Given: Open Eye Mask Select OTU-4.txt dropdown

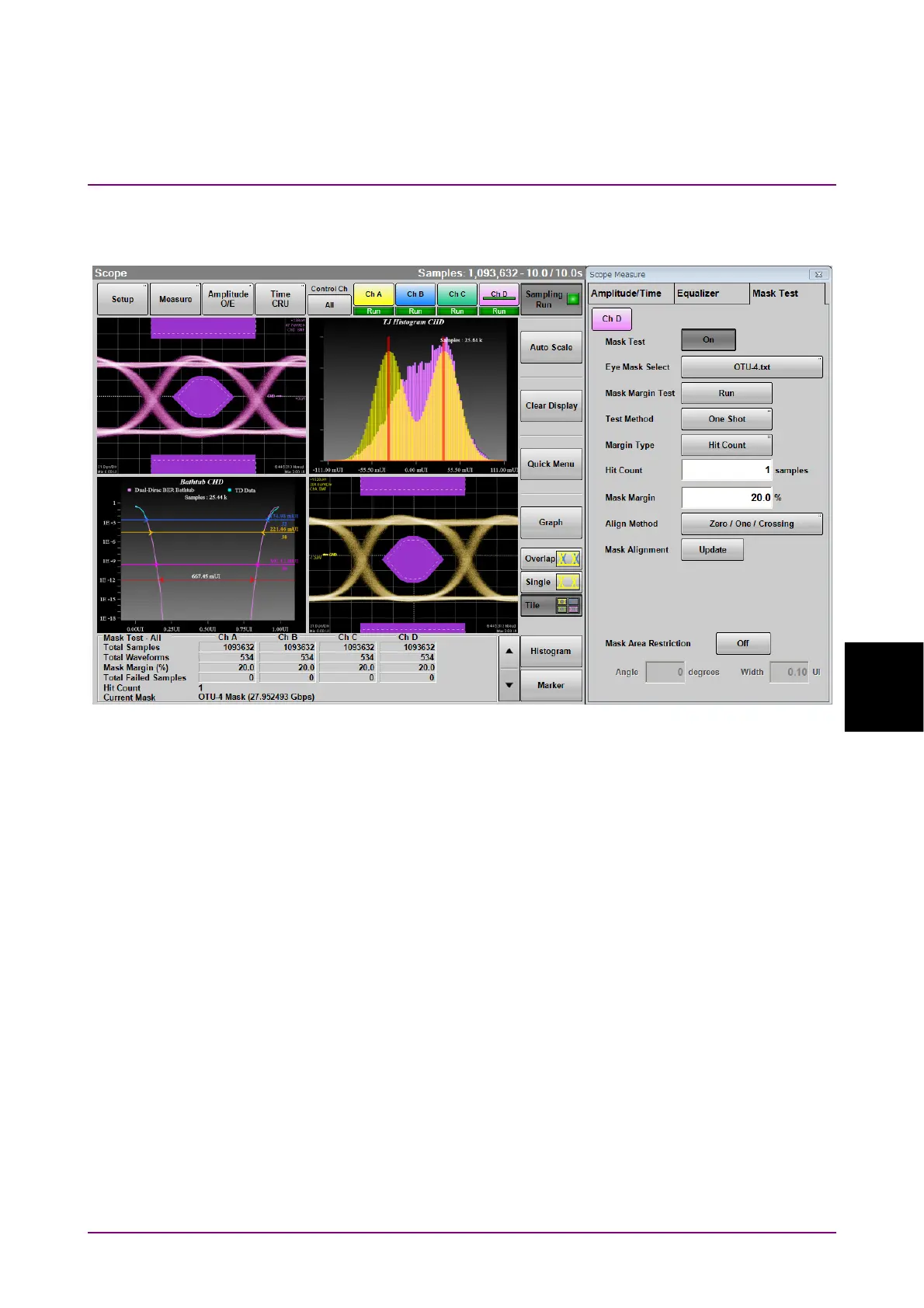Looking at the screenshot, I should tap(752, 367).
